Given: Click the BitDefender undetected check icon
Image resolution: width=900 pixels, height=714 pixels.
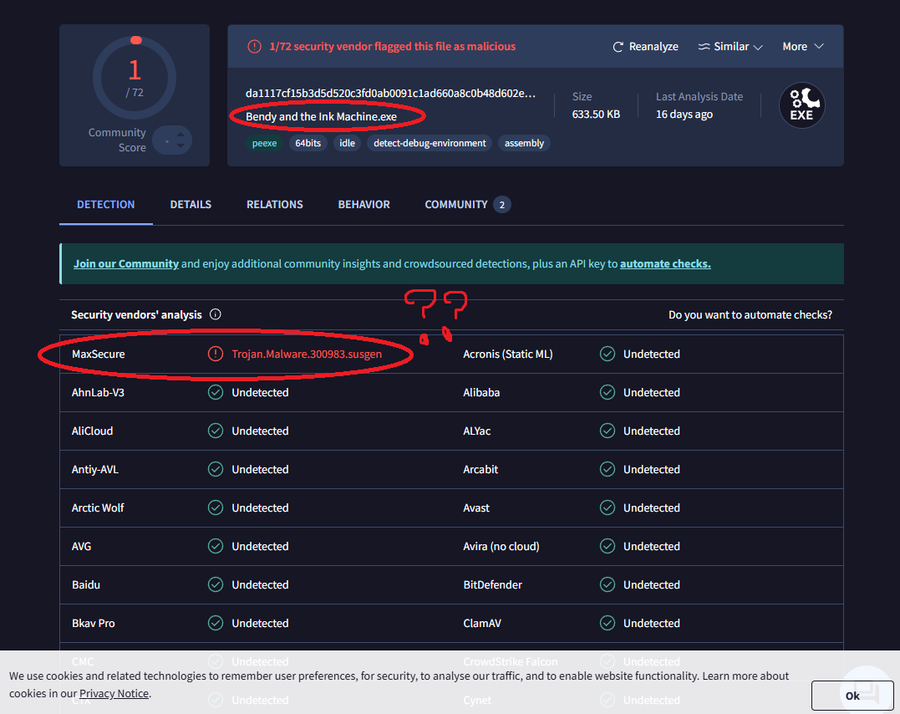Looking at the screenshot, I should [607, 585].
